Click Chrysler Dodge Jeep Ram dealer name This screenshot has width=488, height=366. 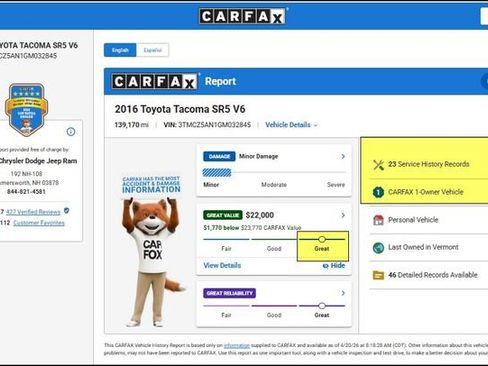click(x=38, y=161)
